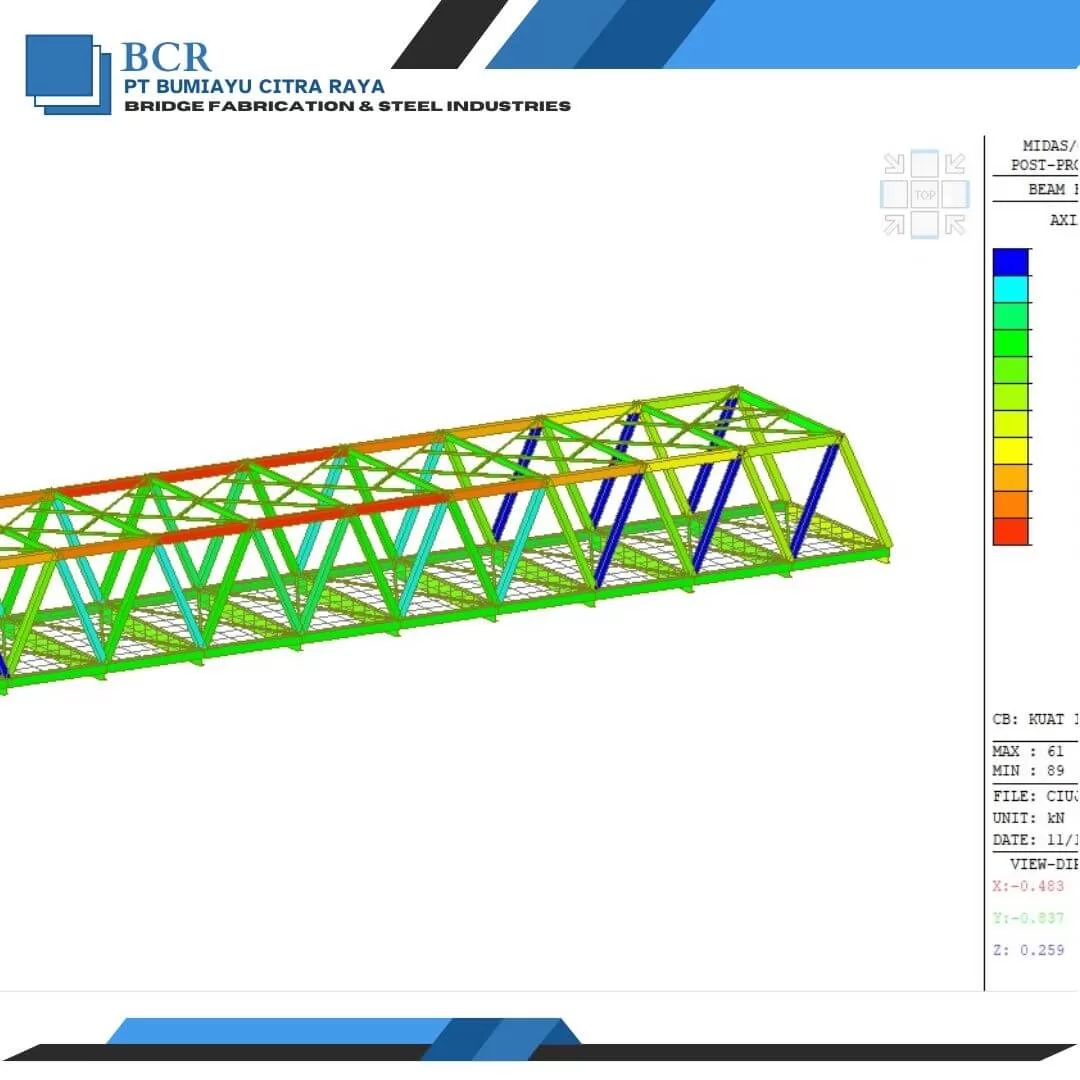Click the 'PT BUMIAYU CITRA RAYA' title text

coord(254,86)
